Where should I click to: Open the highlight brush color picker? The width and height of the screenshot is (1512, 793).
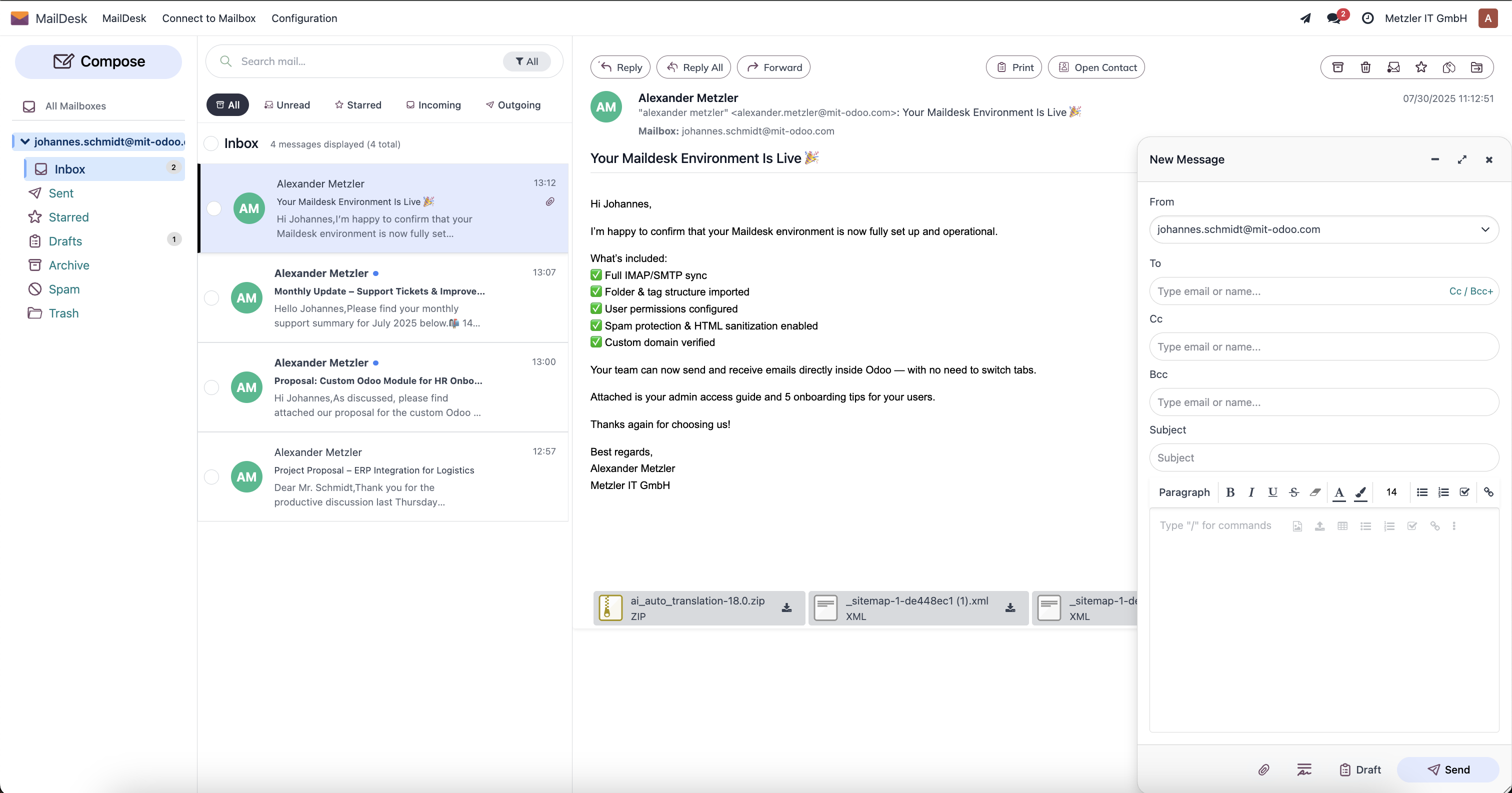pos(1360,492)
